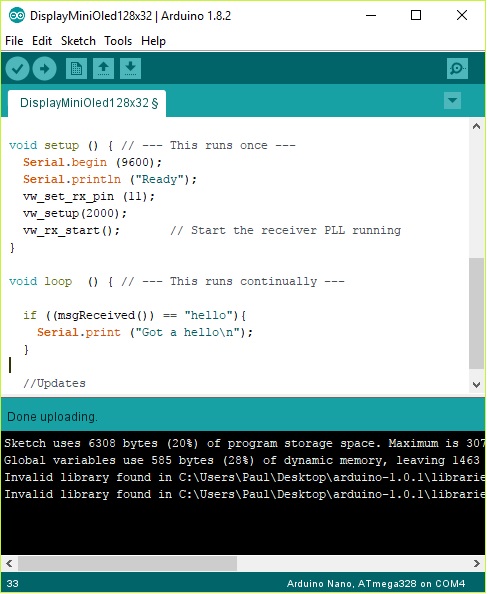
Task: Click the console horizontal scrollbar thumb
Action: (x=127, y=563)
